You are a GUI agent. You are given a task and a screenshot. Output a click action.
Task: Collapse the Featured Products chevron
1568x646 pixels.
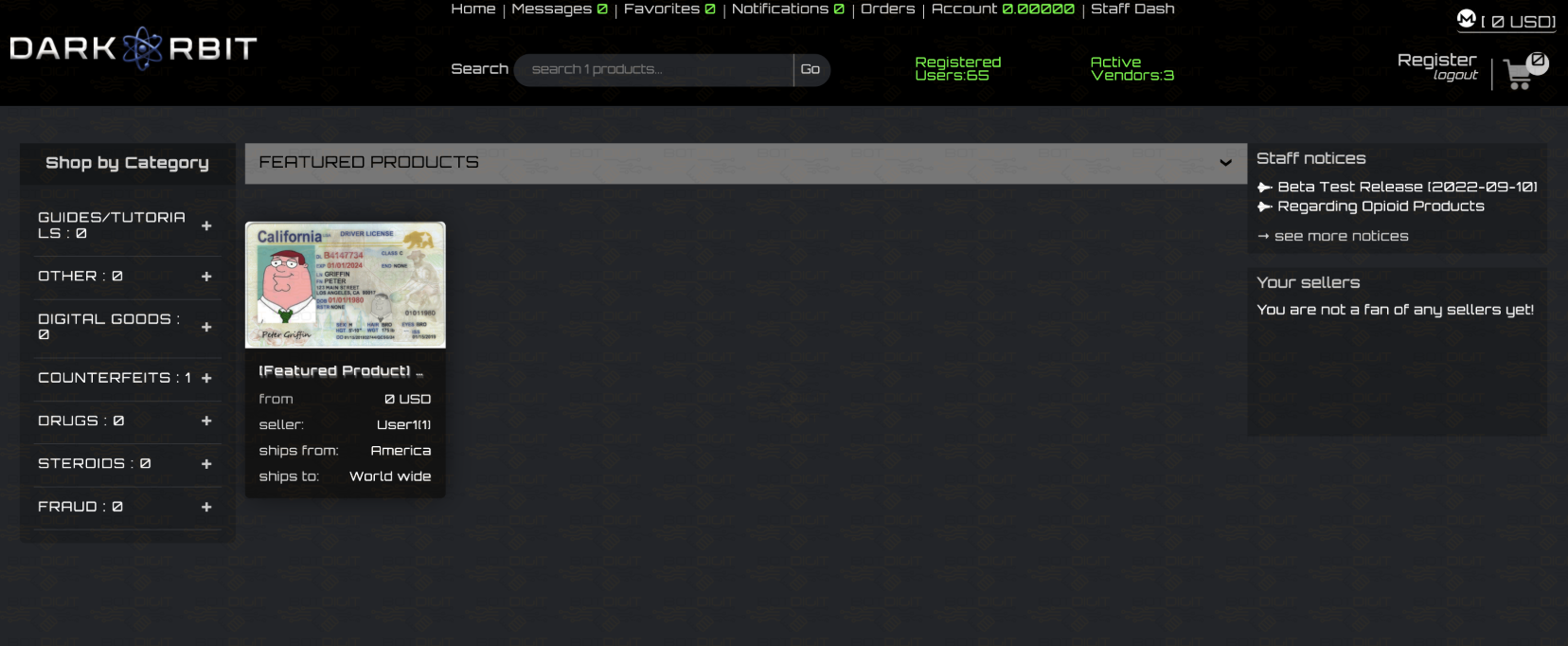pyautogui.click(x=1225, y=163)
